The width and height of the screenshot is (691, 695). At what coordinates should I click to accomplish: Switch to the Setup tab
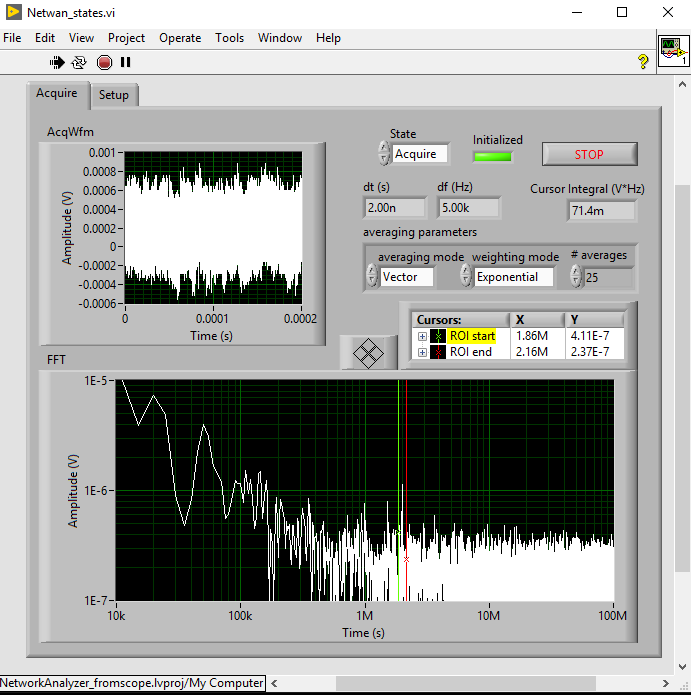point(114,95)
